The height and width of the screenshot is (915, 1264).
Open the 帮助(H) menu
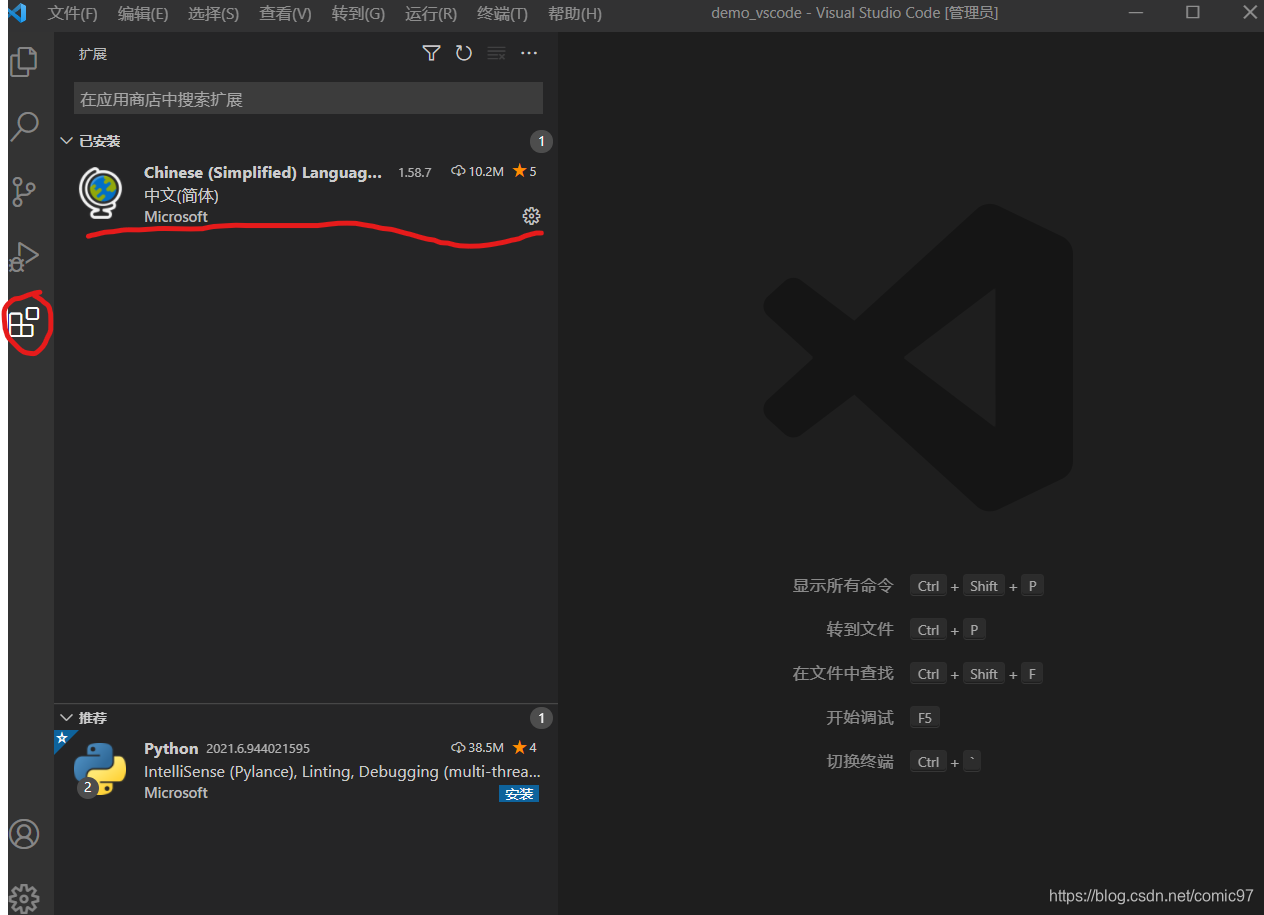click(575, 13)
